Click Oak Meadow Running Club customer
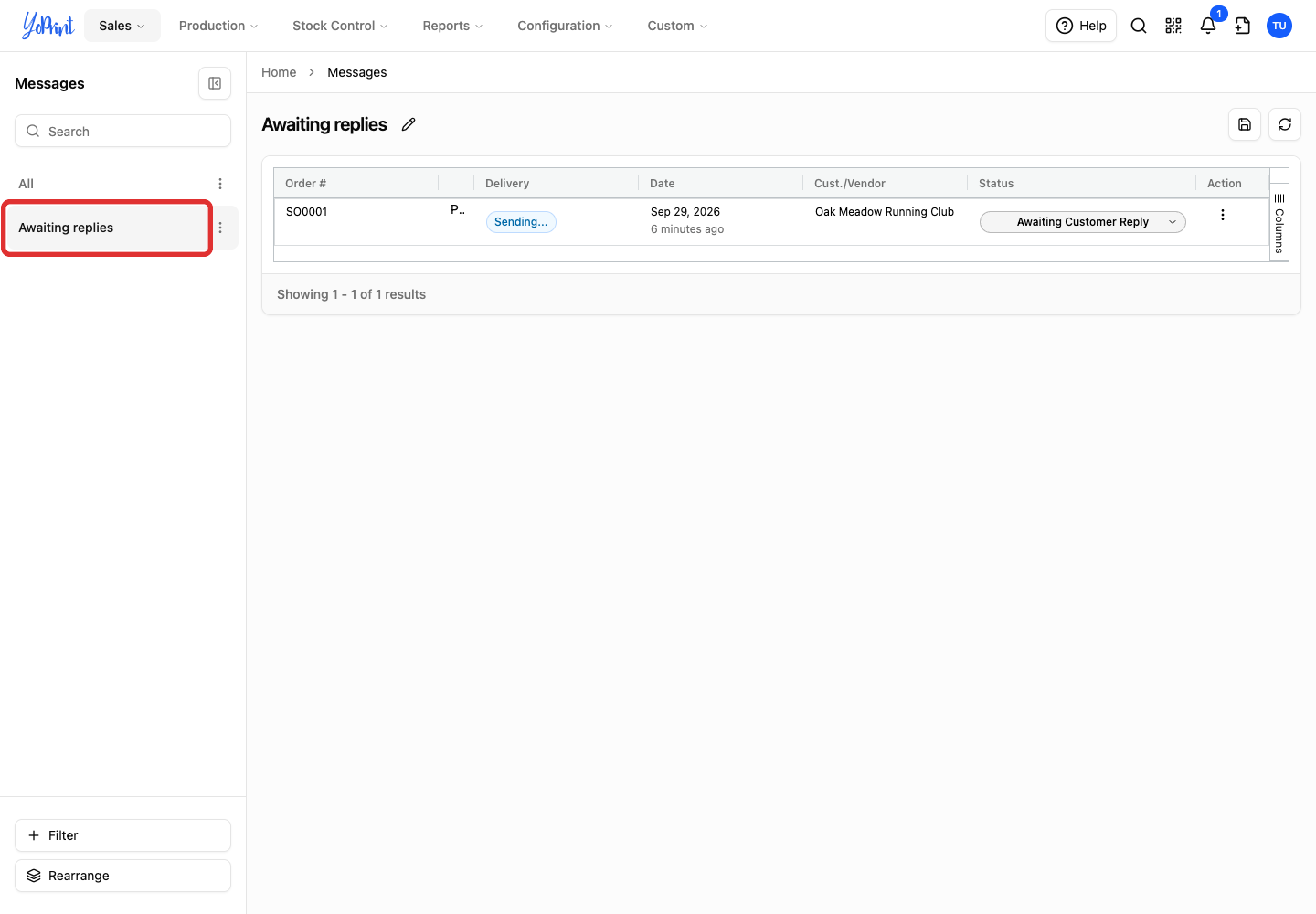 (885, 211)
